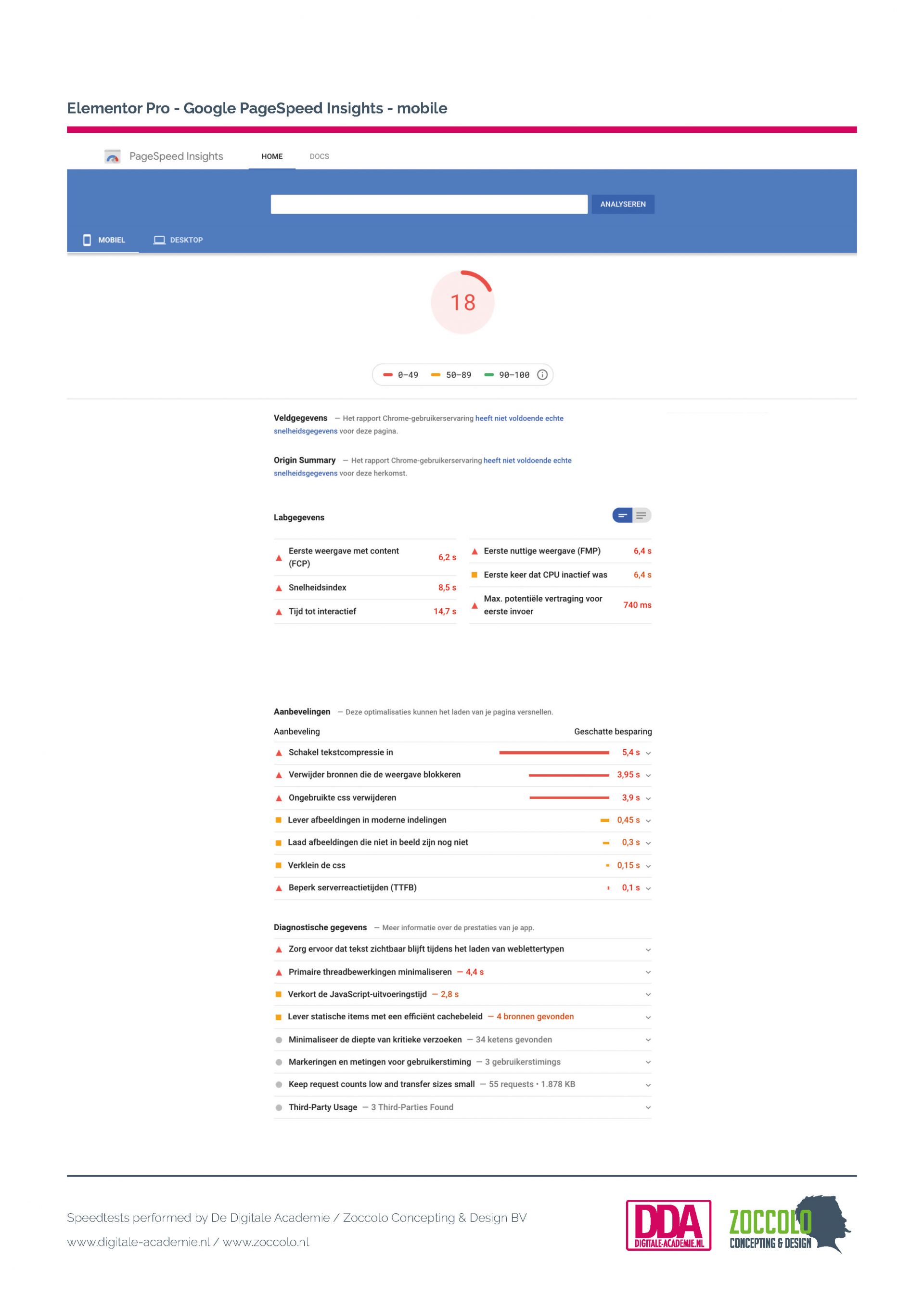Expand 'Third-Party Usage' diagnostic

462,1107
